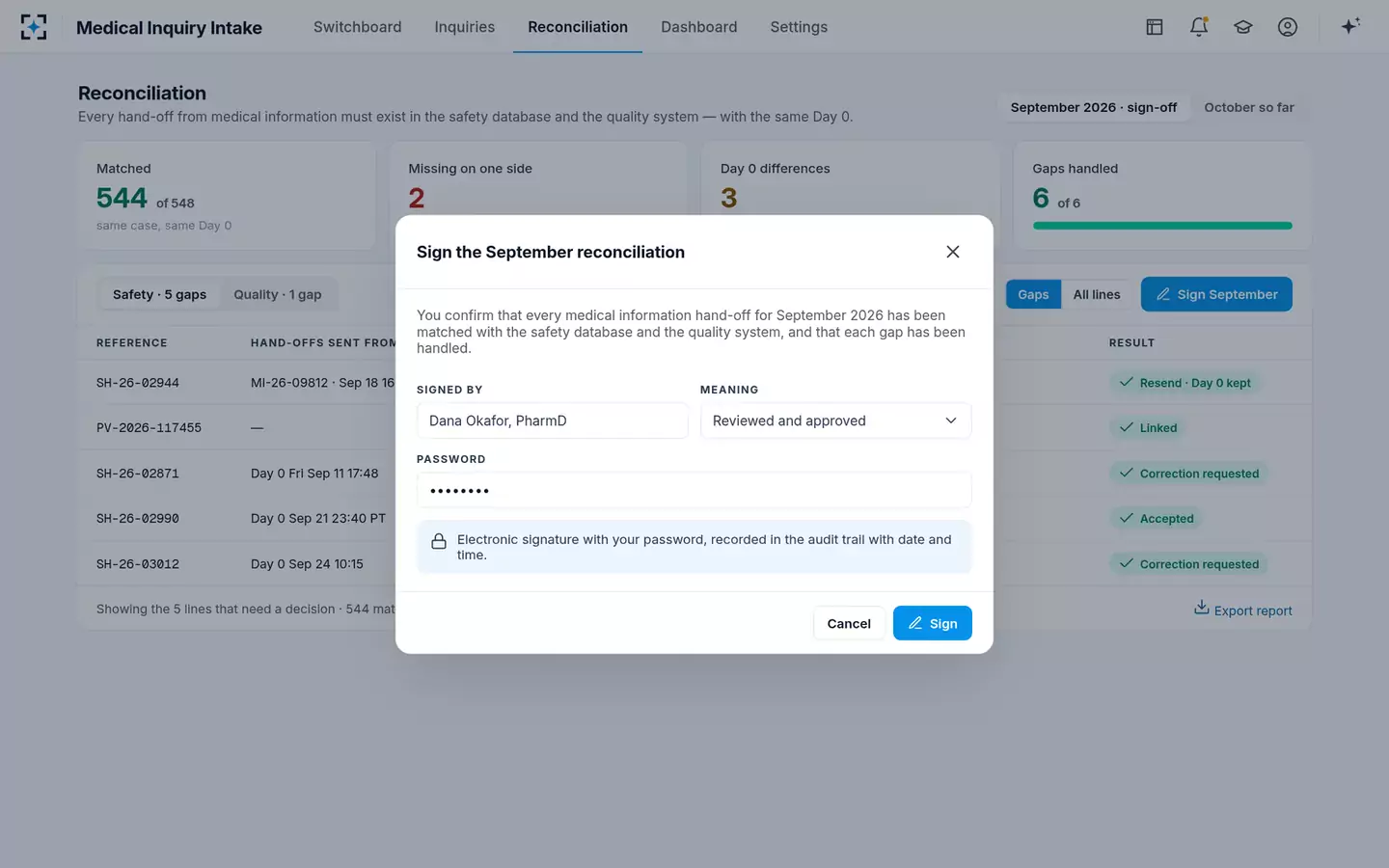1389x868 pixels.
Task: Select reference SH-26-02944
Action: point(138,383)
